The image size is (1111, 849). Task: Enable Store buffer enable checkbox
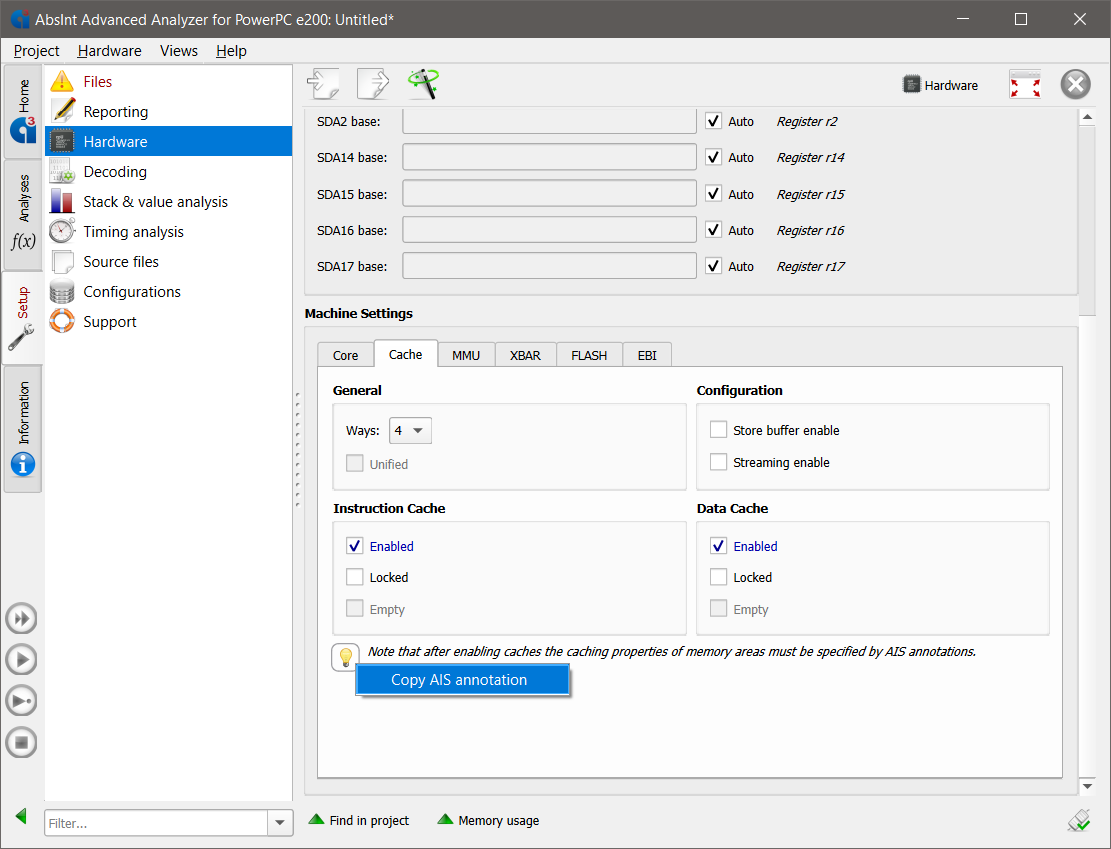pyautogui.click(x=718, y=429)
